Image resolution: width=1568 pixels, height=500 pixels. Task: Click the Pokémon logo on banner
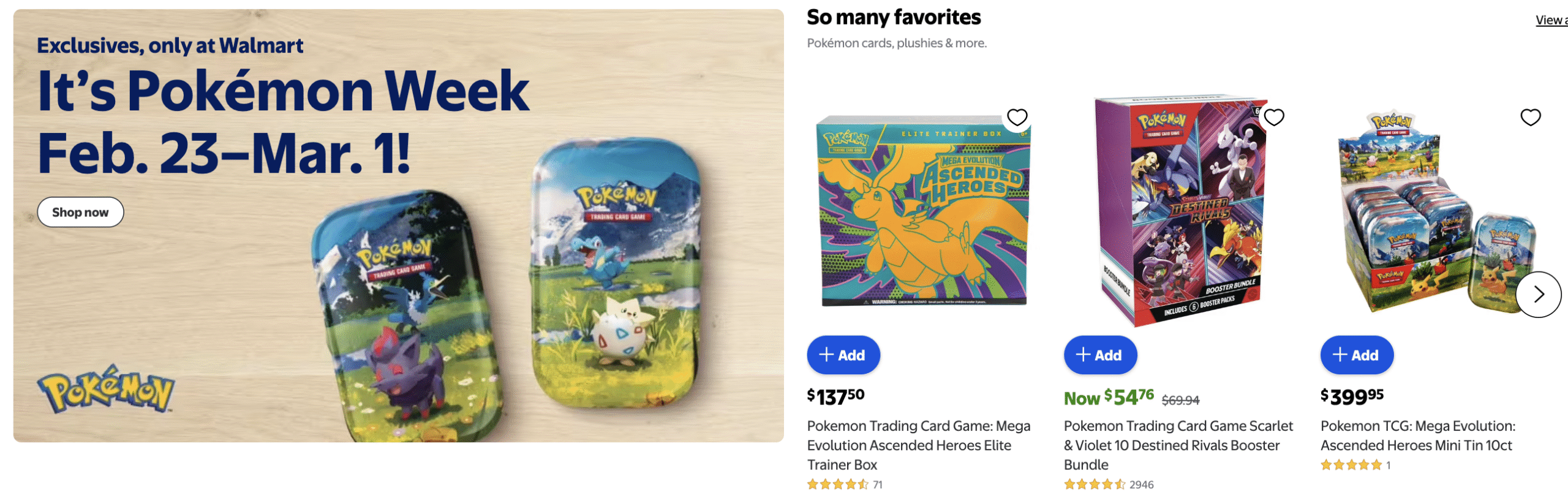(106, 389)
